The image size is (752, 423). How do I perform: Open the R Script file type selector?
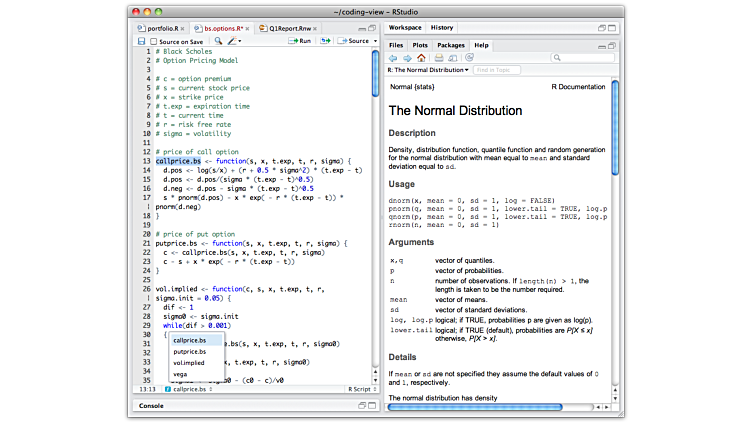[359, 388]
